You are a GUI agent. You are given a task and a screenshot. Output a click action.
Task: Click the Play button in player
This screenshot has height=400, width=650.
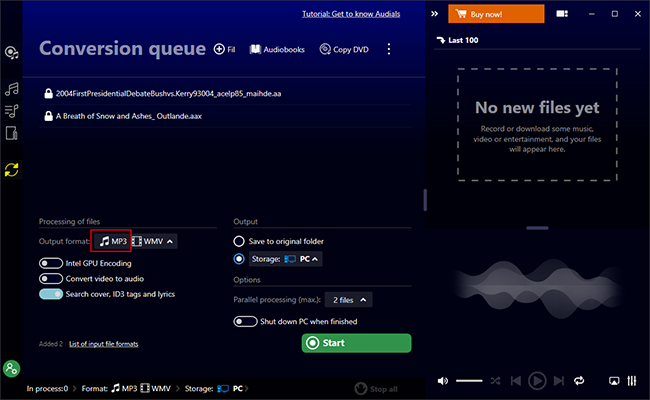click(x=537, y=381)
